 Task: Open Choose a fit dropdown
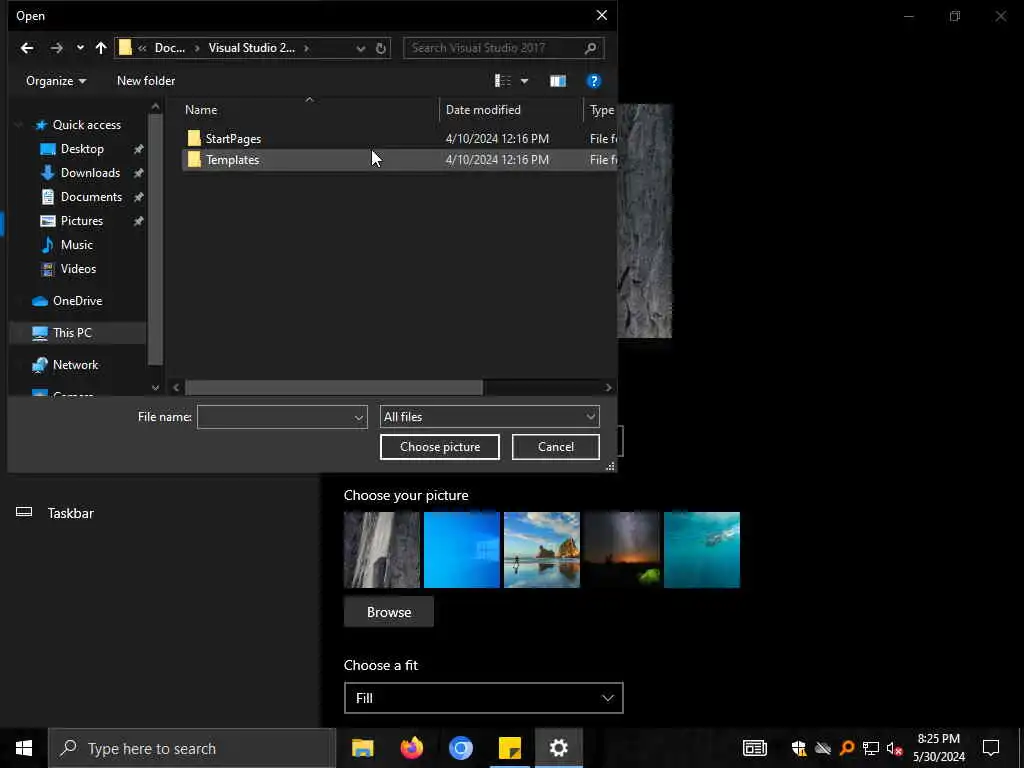483,698
